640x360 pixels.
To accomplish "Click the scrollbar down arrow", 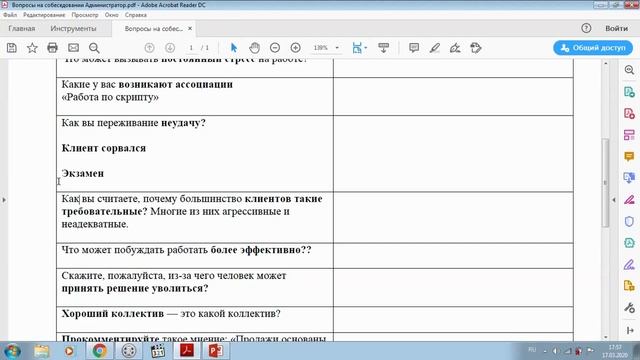I will (606, 338).
